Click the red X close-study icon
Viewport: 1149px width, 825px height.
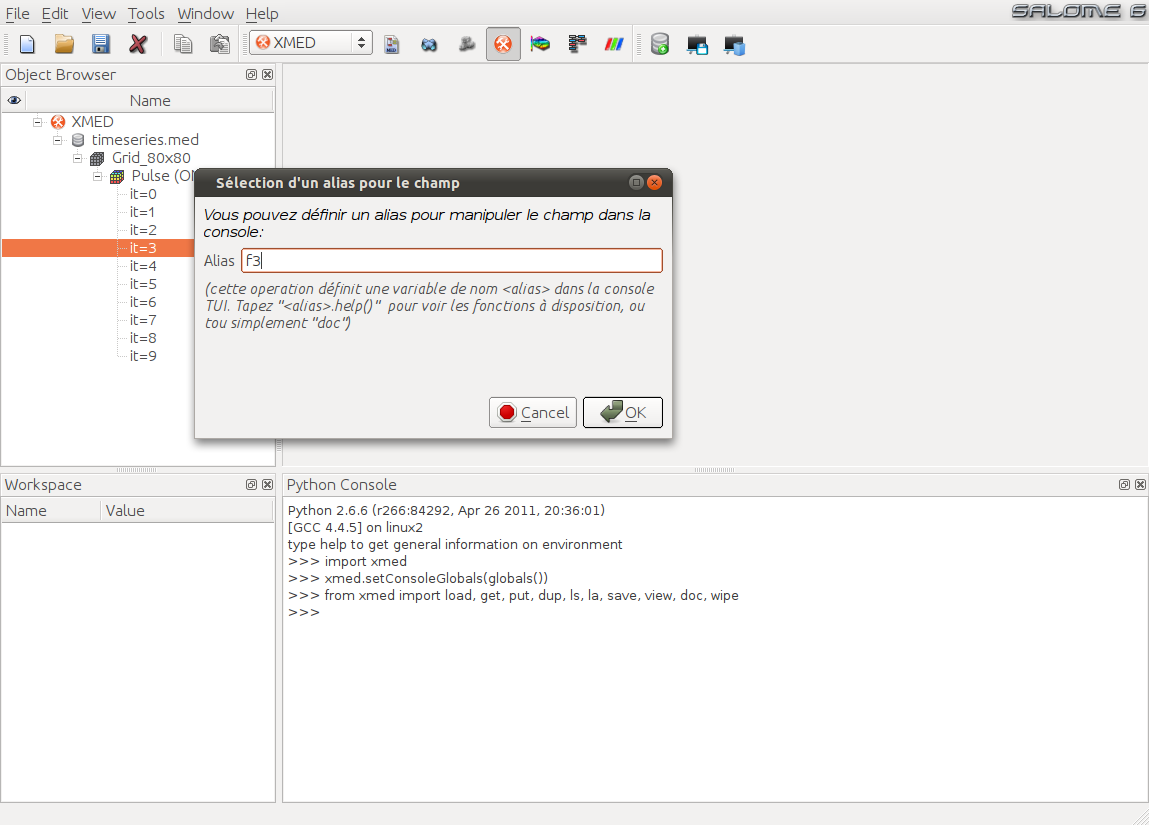(x=138, y=44)
